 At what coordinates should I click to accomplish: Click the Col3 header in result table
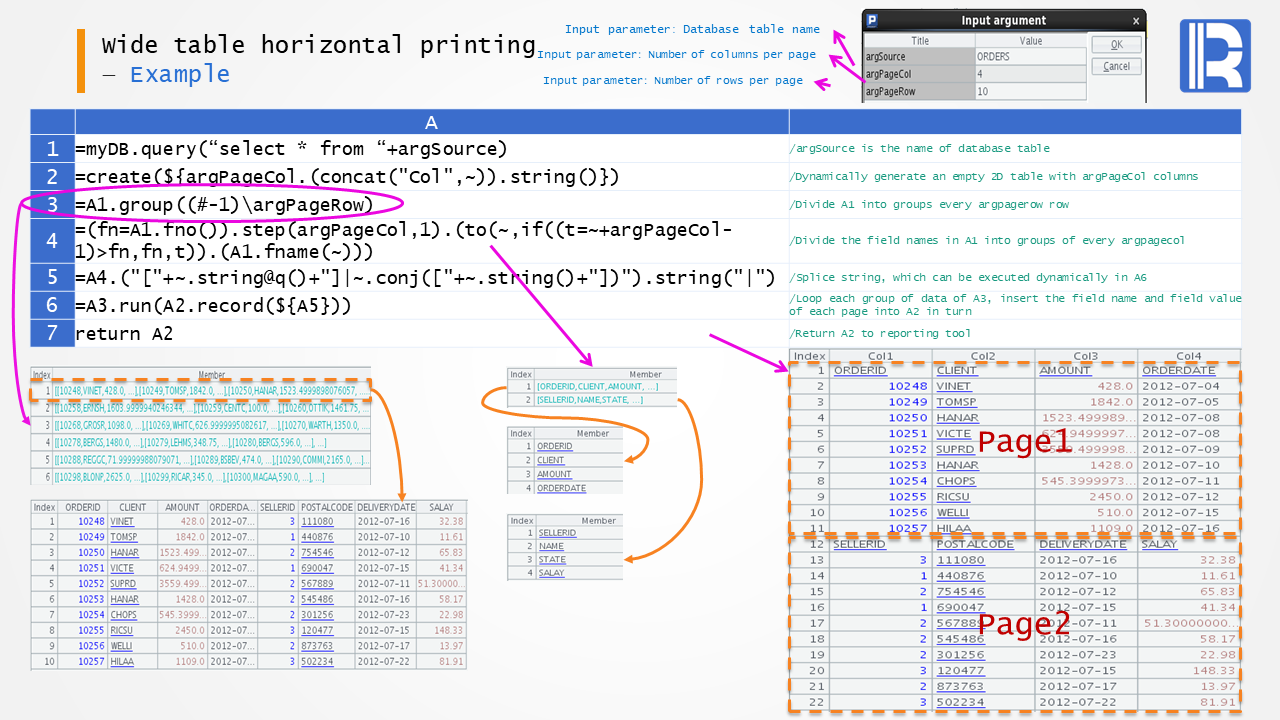click(1086, 356)
